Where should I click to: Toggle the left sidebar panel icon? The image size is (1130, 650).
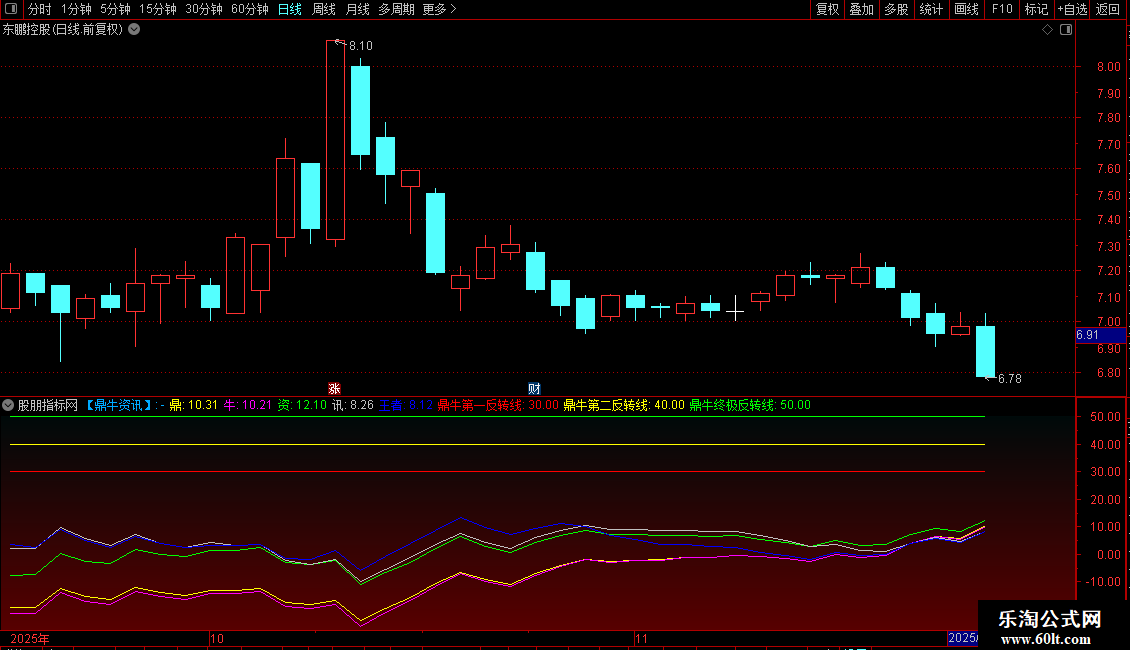(x=9, y=9)
